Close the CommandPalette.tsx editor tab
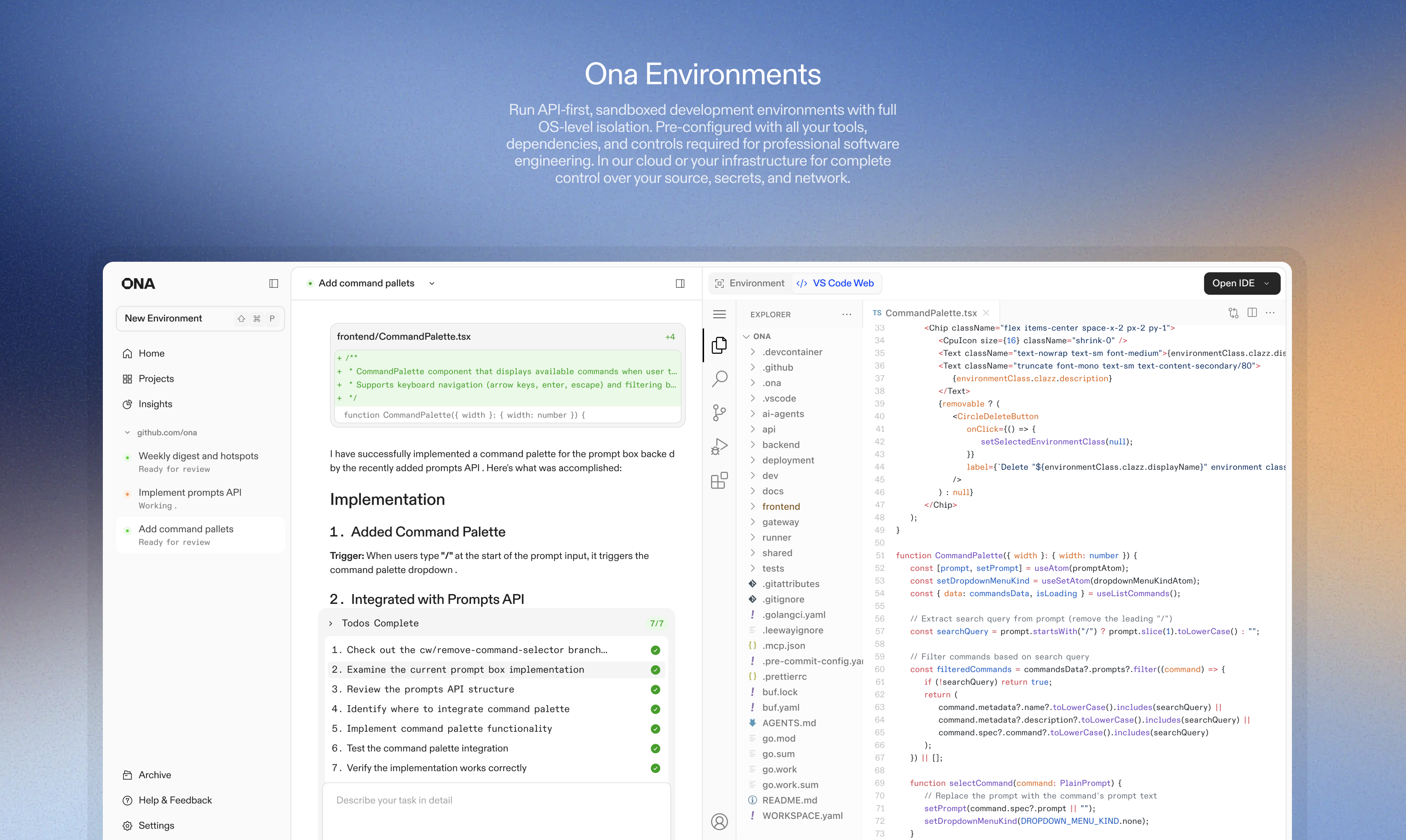 (x=986, y=313)
